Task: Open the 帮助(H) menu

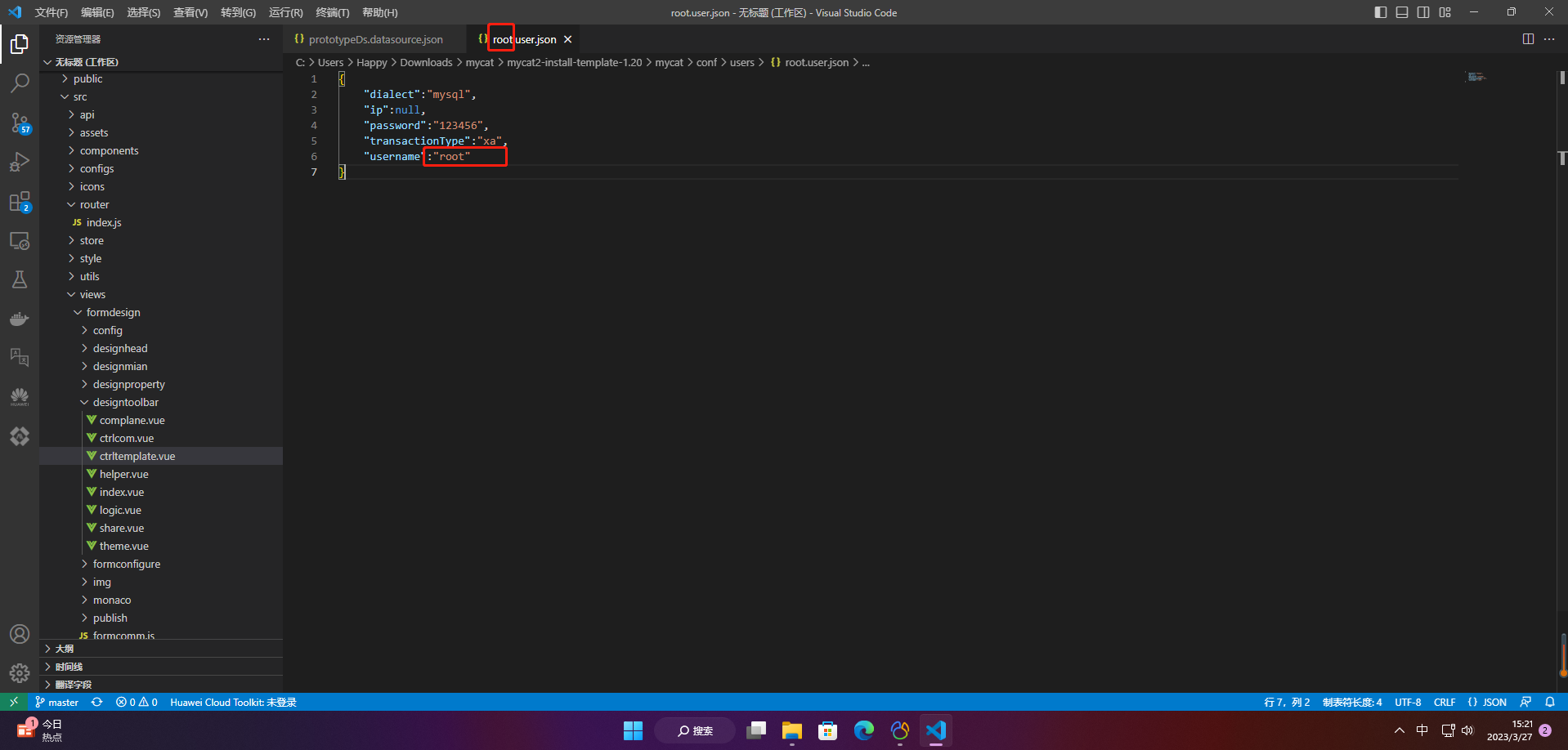Action: click(x=380, y=12)
